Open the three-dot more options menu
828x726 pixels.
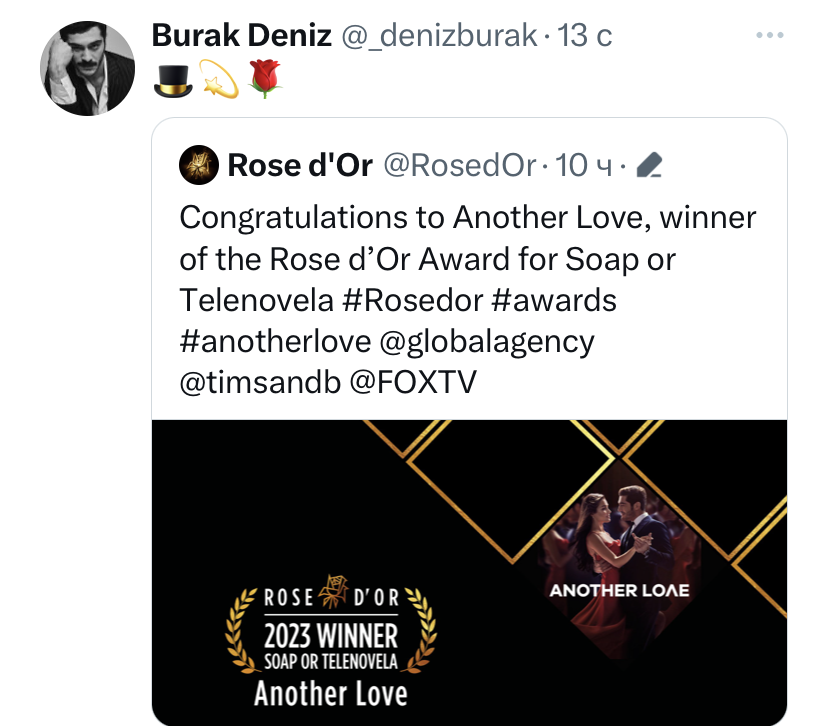click(x=769, y=36)
